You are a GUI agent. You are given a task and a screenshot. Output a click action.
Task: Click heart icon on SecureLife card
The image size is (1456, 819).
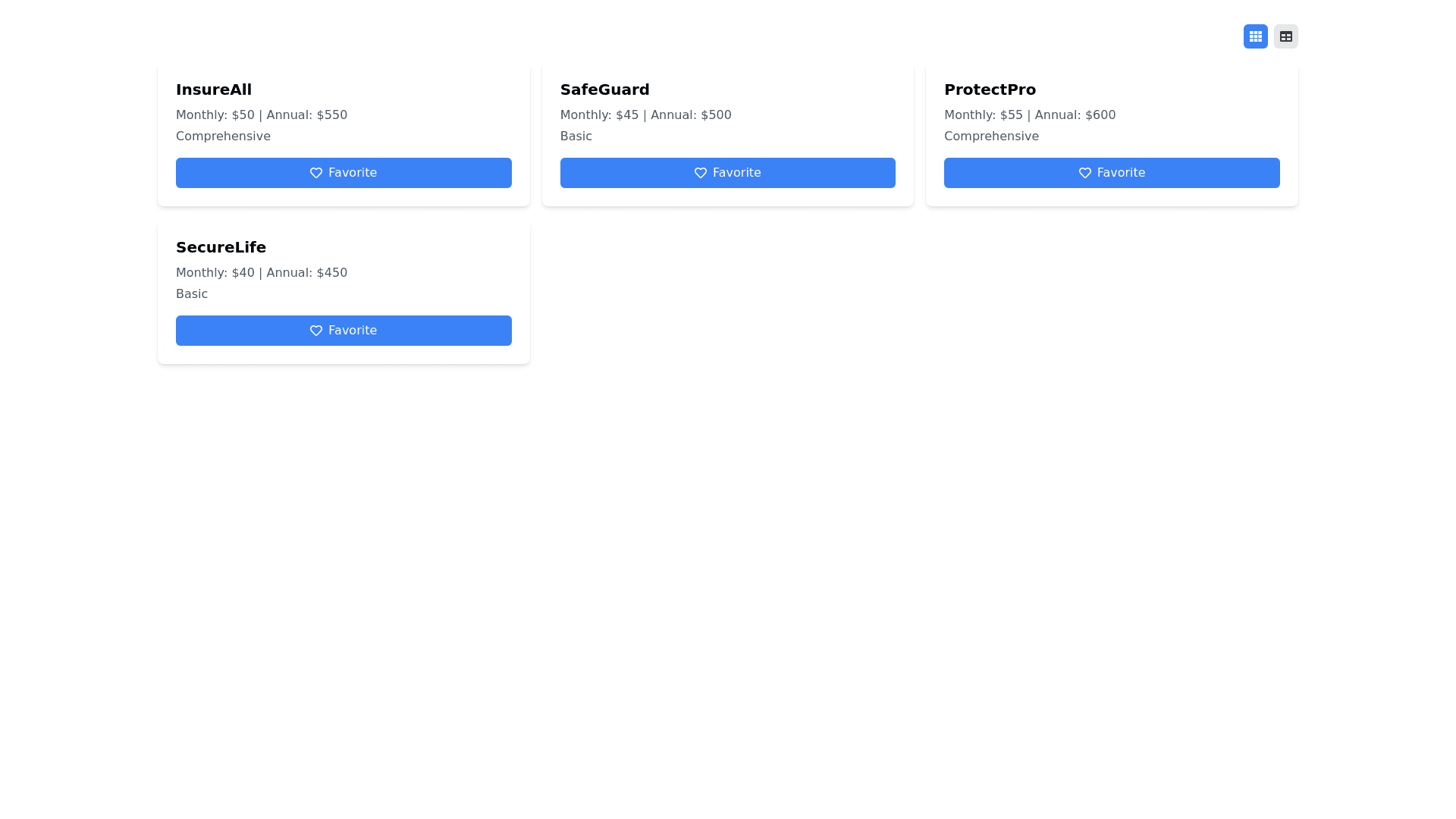(316, 331)
